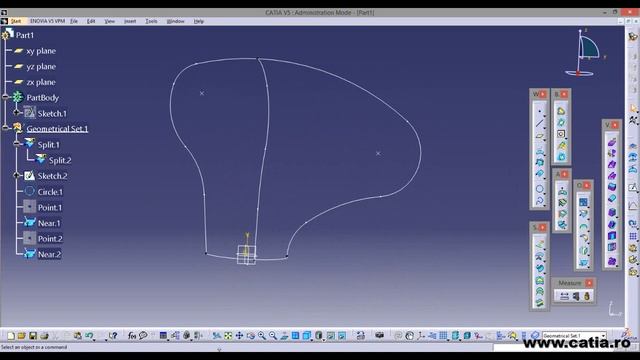The image size is (640, 360).
Task: Close the V toolbar
Action: (x=615, y=125)
